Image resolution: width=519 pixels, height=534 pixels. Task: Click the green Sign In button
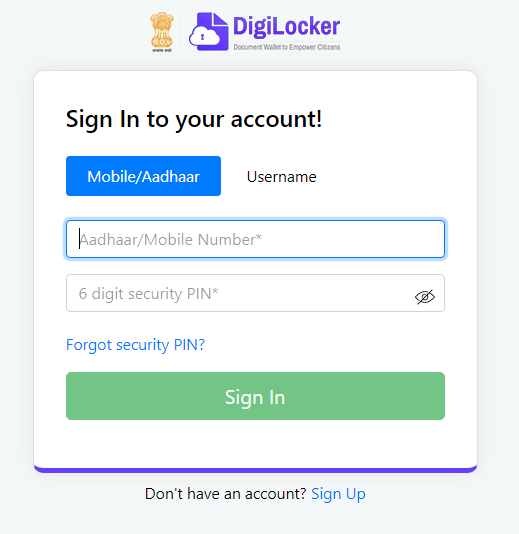[255, 396]
